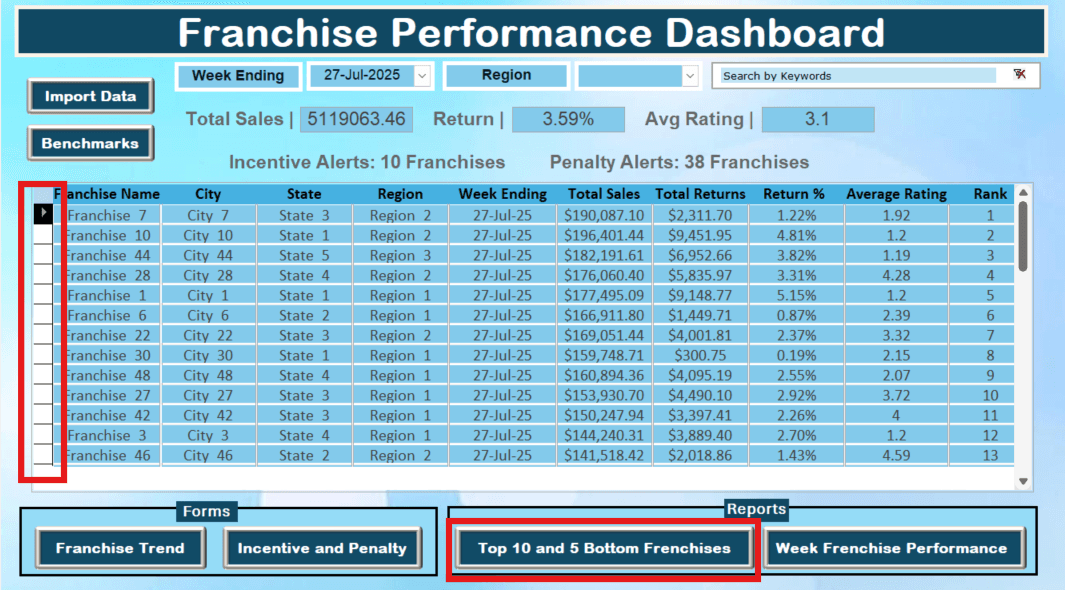This screenshot has height=590, width=1065.
Task: Click the Avg Rating value field
Action: pos(817,119)
